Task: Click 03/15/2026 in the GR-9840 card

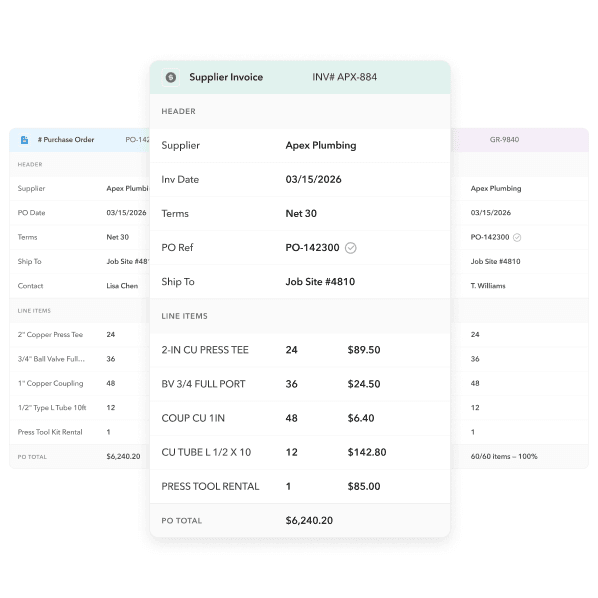Action: click(490, 213)
